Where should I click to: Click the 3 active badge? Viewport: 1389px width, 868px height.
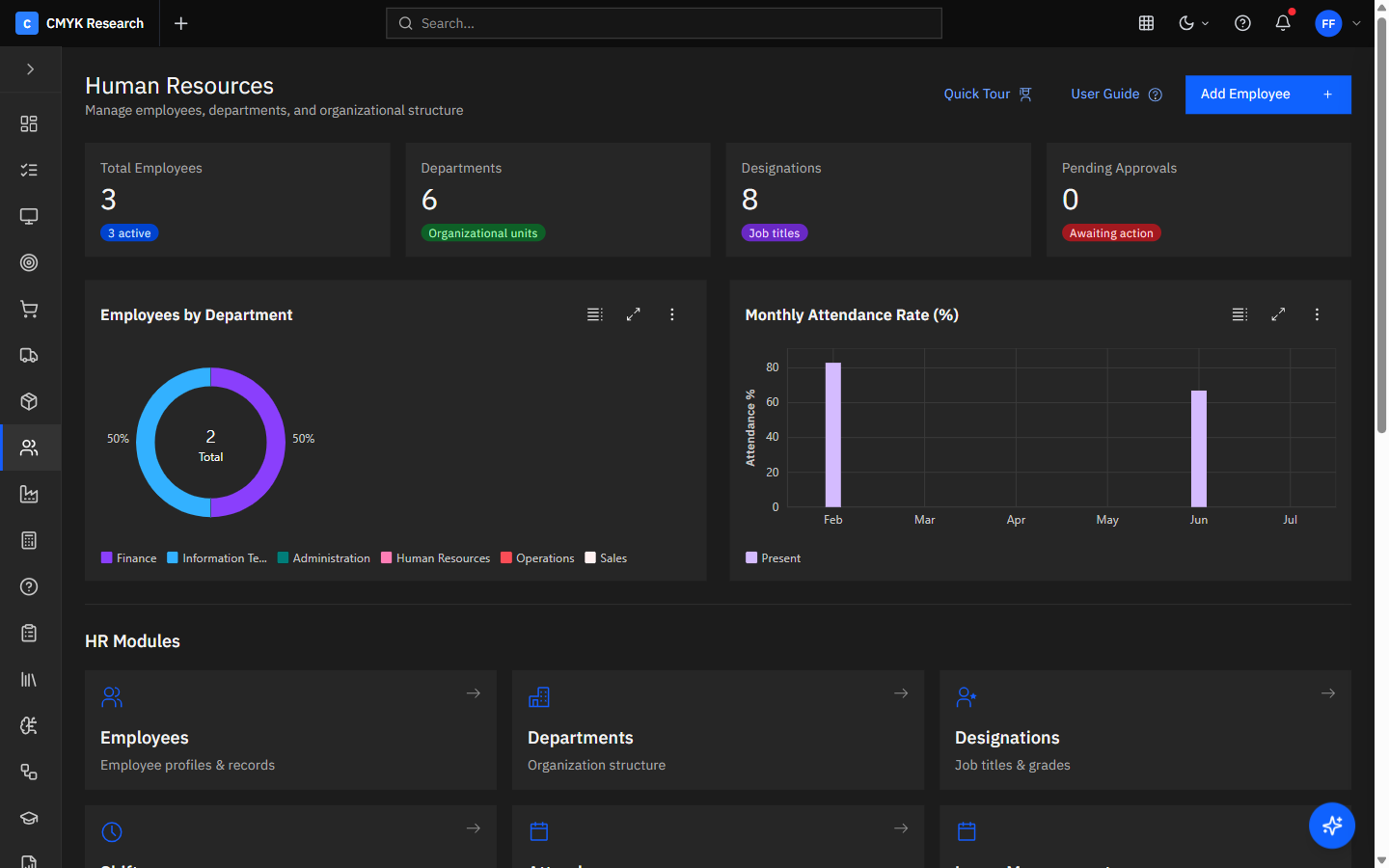click(x=129, y=233)
